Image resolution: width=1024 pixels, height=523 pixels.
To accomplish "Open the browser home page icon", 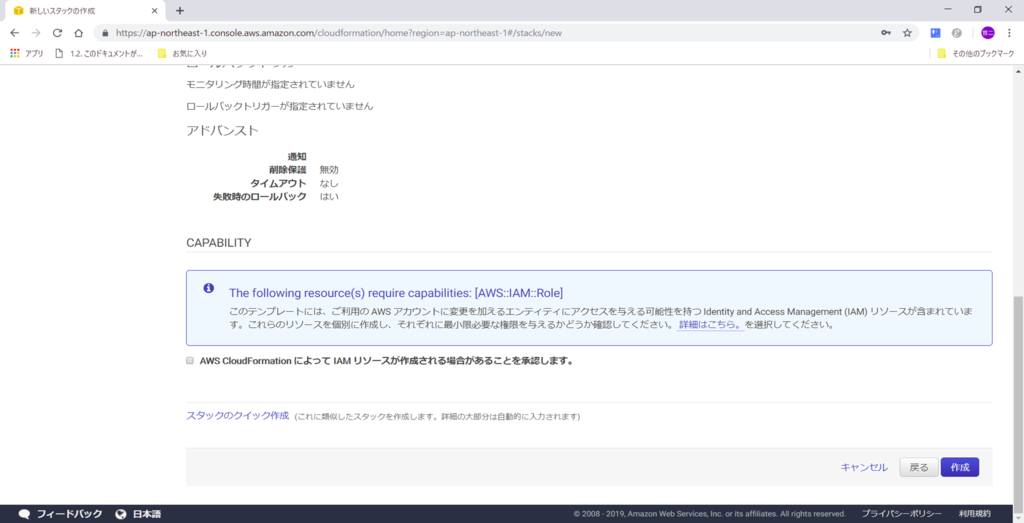I will pyautogui.click(x=78, y=33).
